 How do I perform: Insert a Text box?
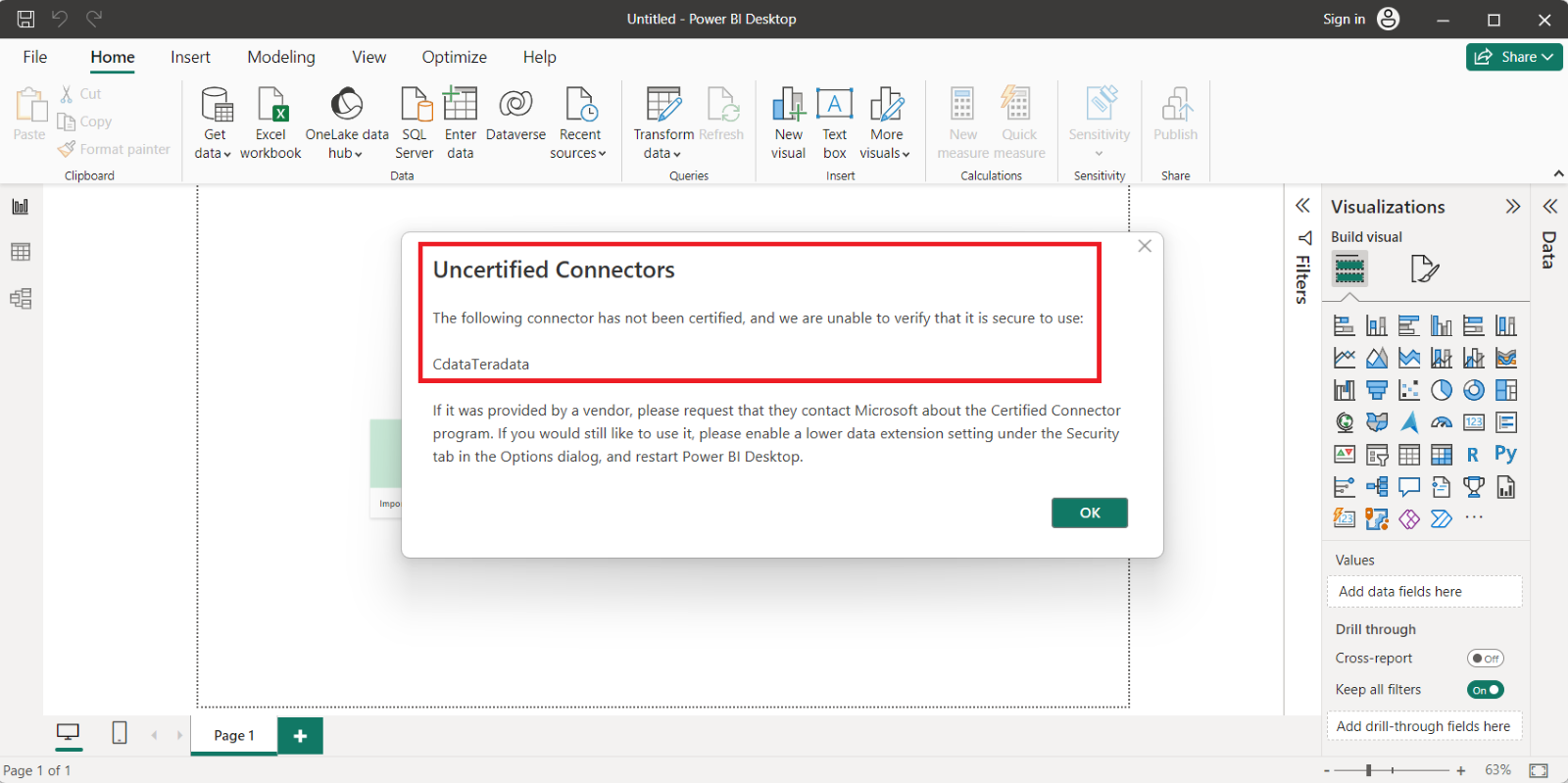click(834, 122)
